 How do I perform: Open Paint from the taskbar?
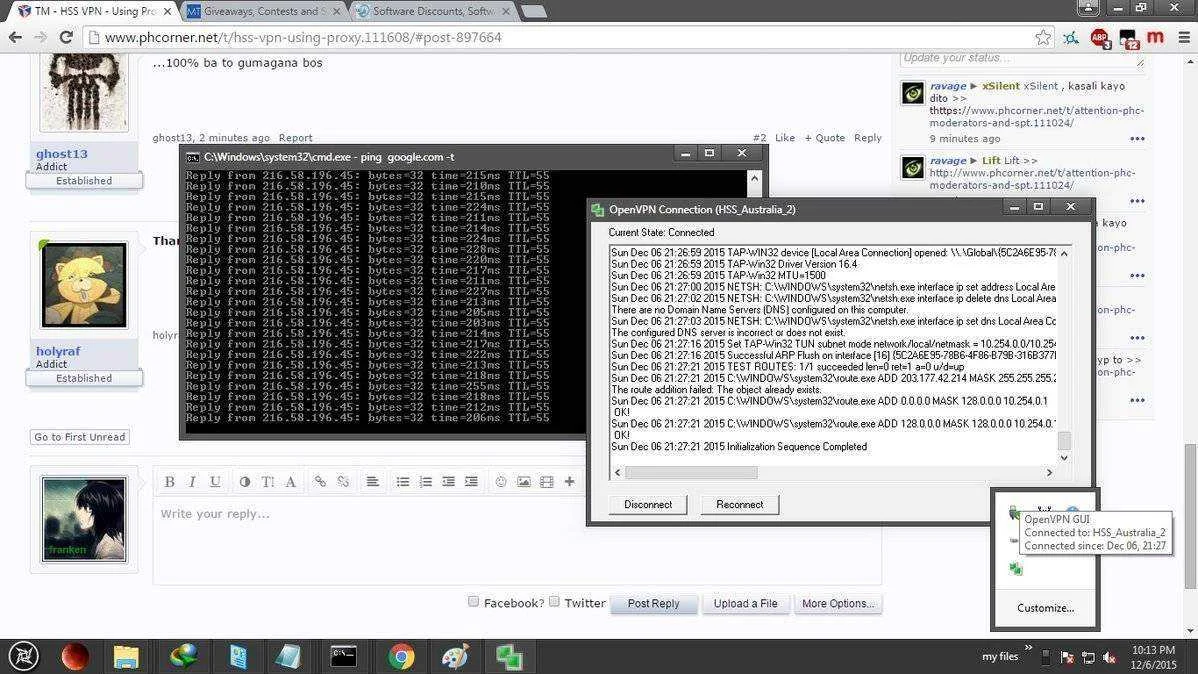(455, 657)
